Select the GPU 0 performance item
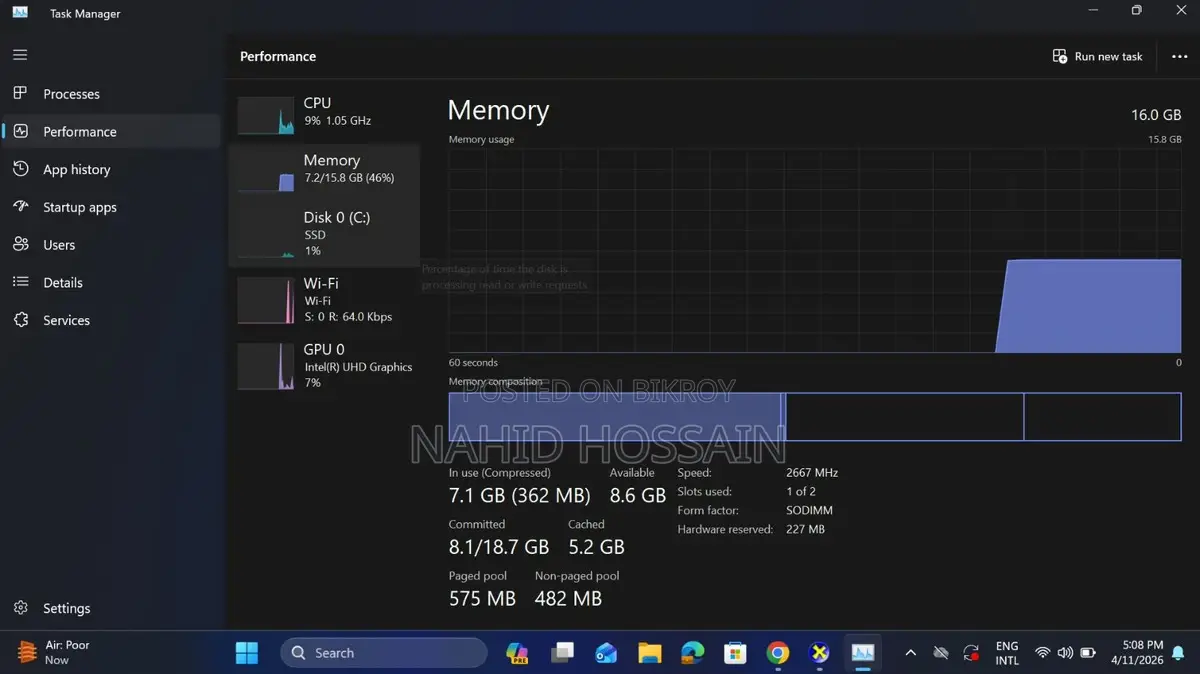 (x=324, y=366)
